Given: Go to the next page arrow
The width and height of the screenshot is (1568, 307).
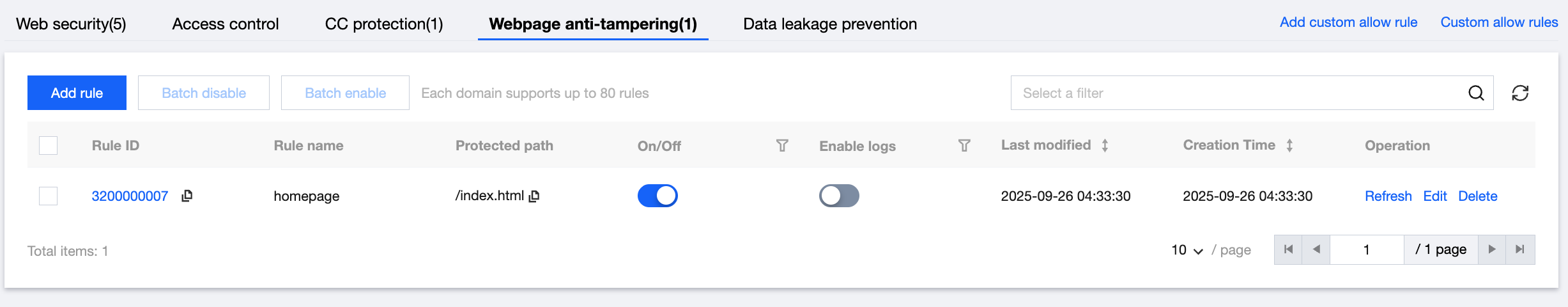Looking at the screenshot, I should point(1492,249).
